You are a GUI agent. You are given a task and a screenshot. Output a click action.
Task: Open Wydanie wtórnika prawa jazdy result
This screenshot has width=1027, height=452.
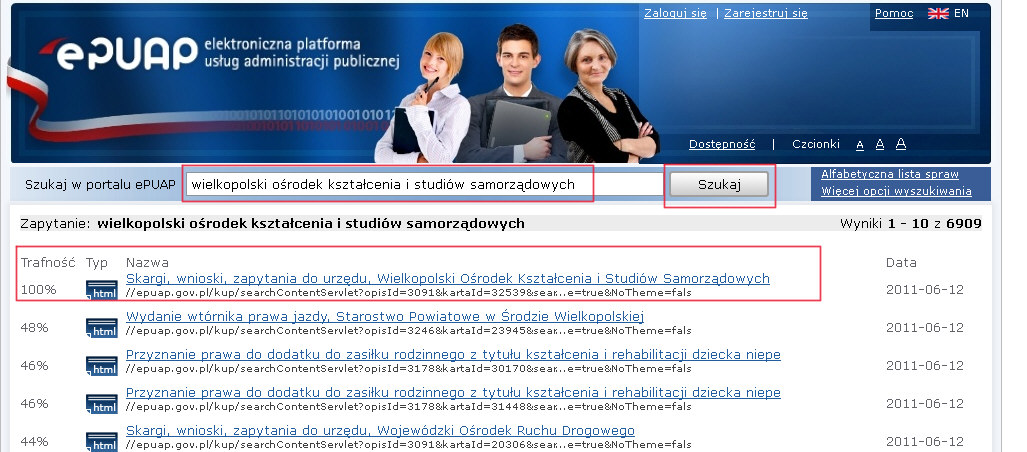[x=384, y=316]
